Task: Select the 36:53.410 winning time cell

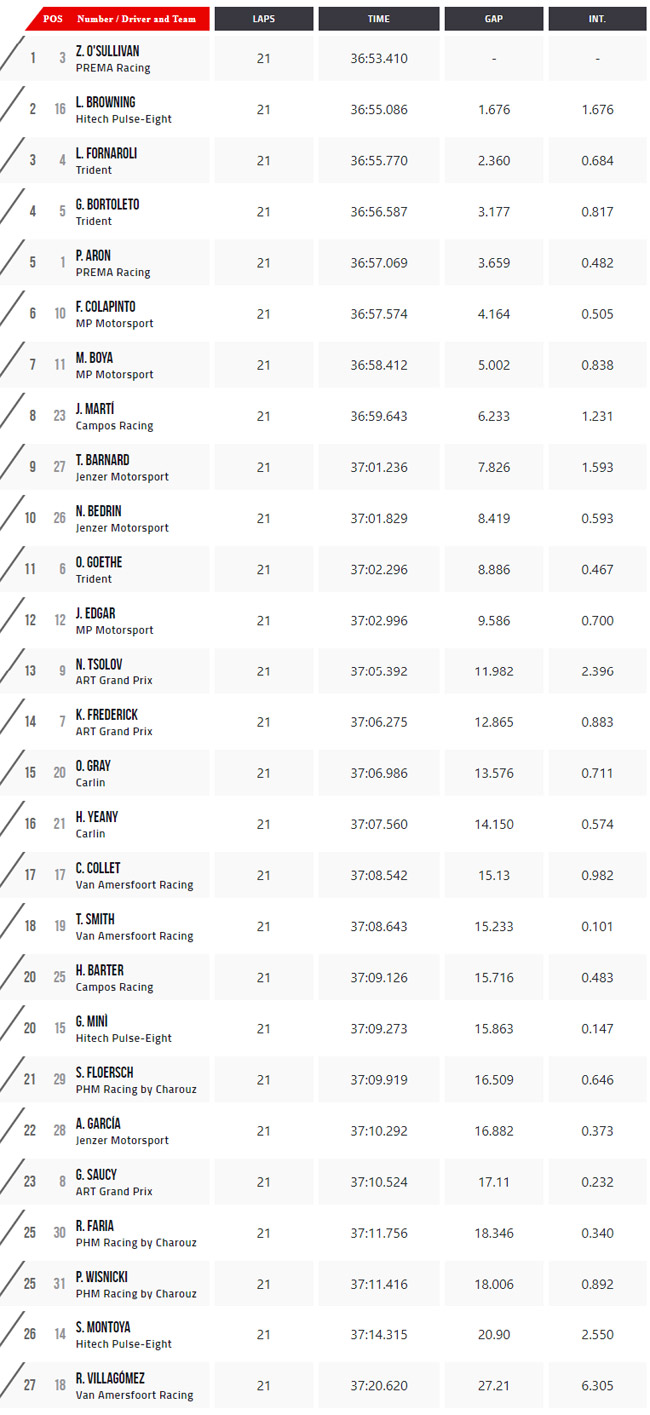Action: coord(379,58)
